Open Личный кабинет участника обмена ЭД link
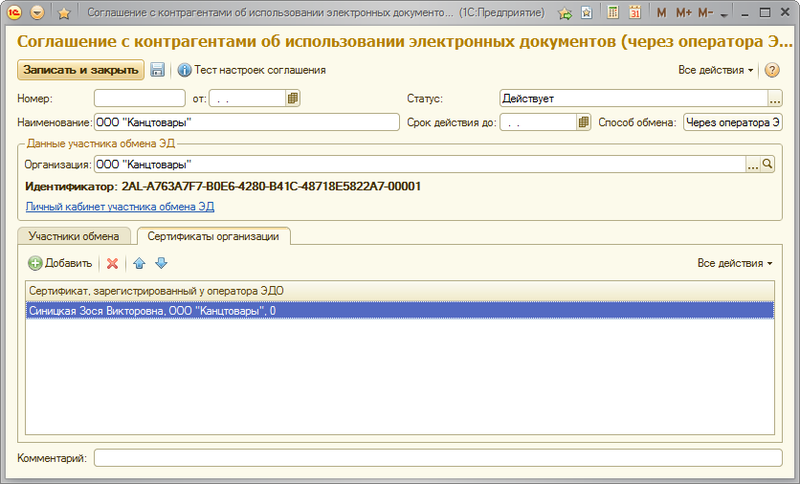The image size is (800, 484). [120, 207]
